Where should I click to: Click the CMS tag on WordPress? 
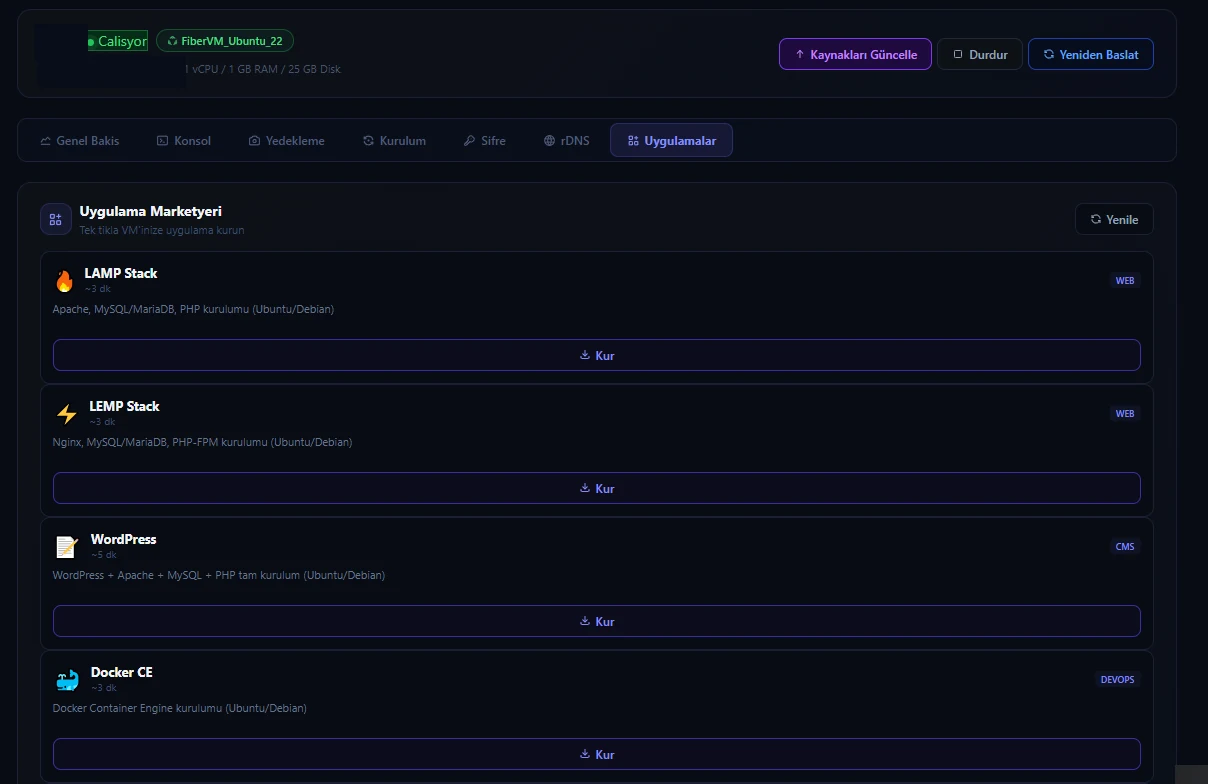coord(1125,547)
